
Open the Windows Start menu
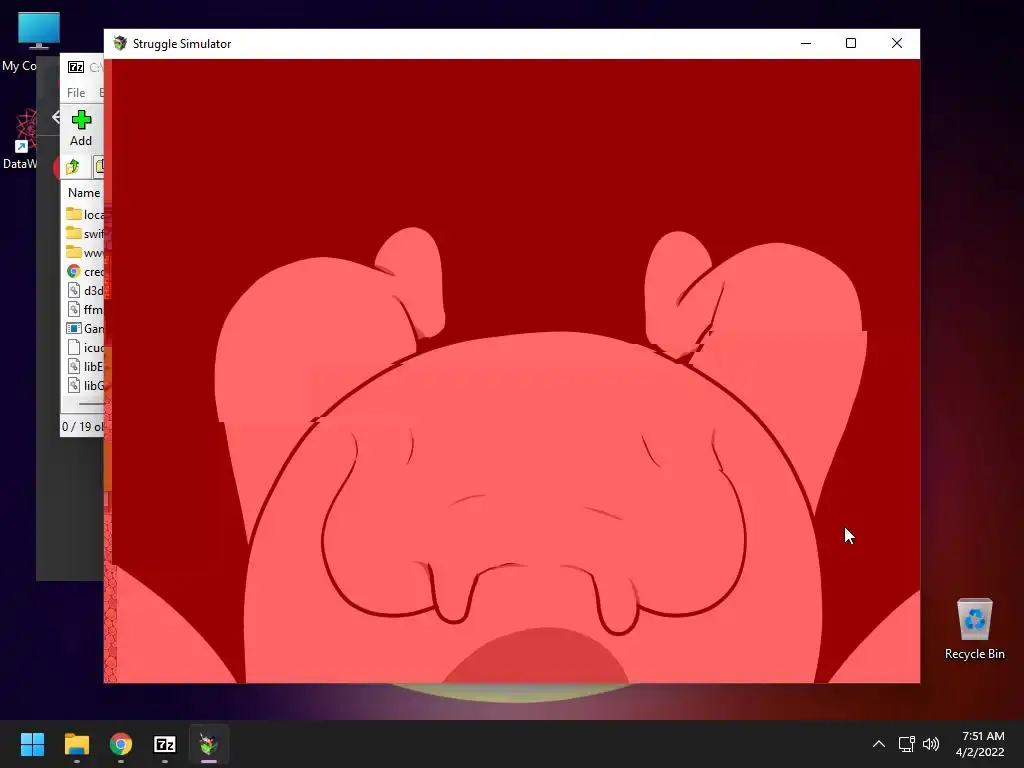(x=32, y=744)
